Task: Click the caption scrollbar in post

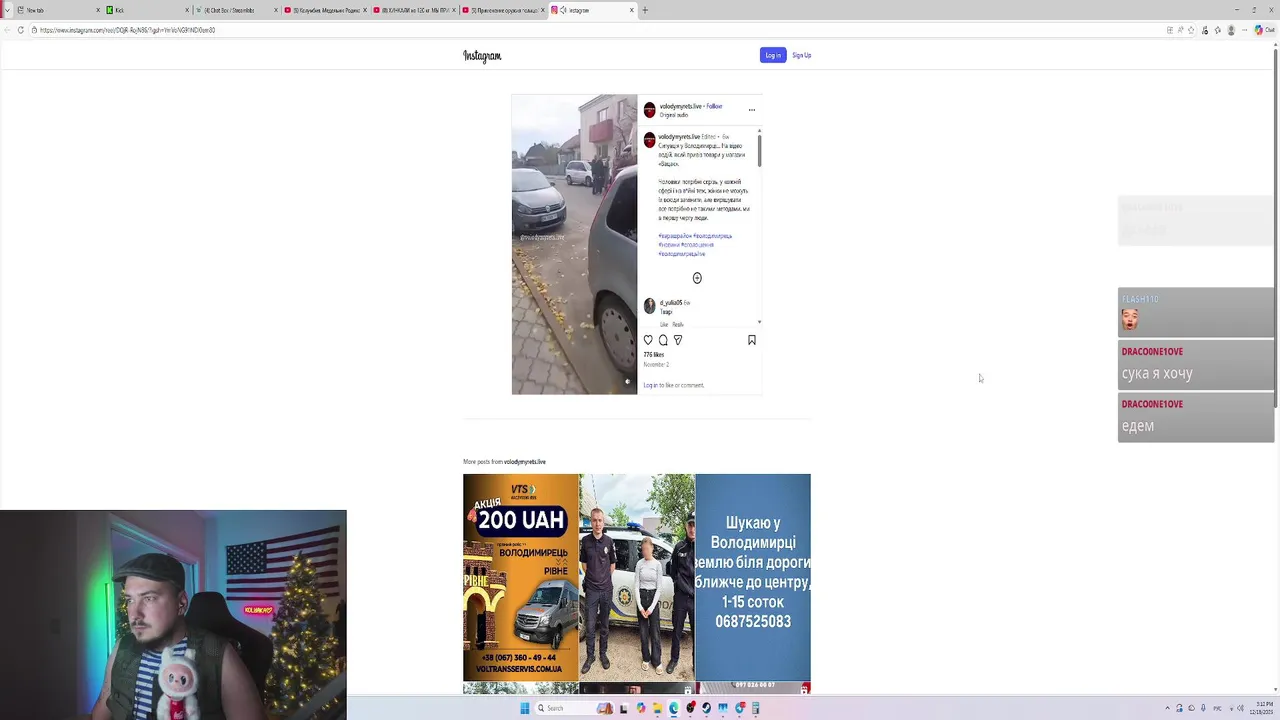Action: click(x=760, y=150)
